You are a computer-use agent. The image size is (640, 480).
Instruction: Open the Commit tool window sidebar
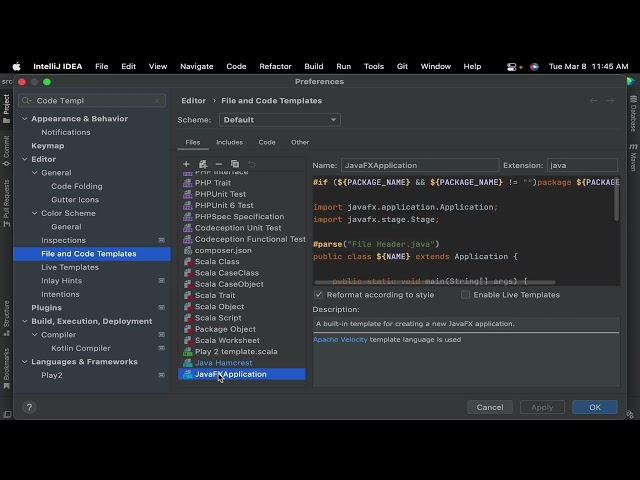point(6,151)
